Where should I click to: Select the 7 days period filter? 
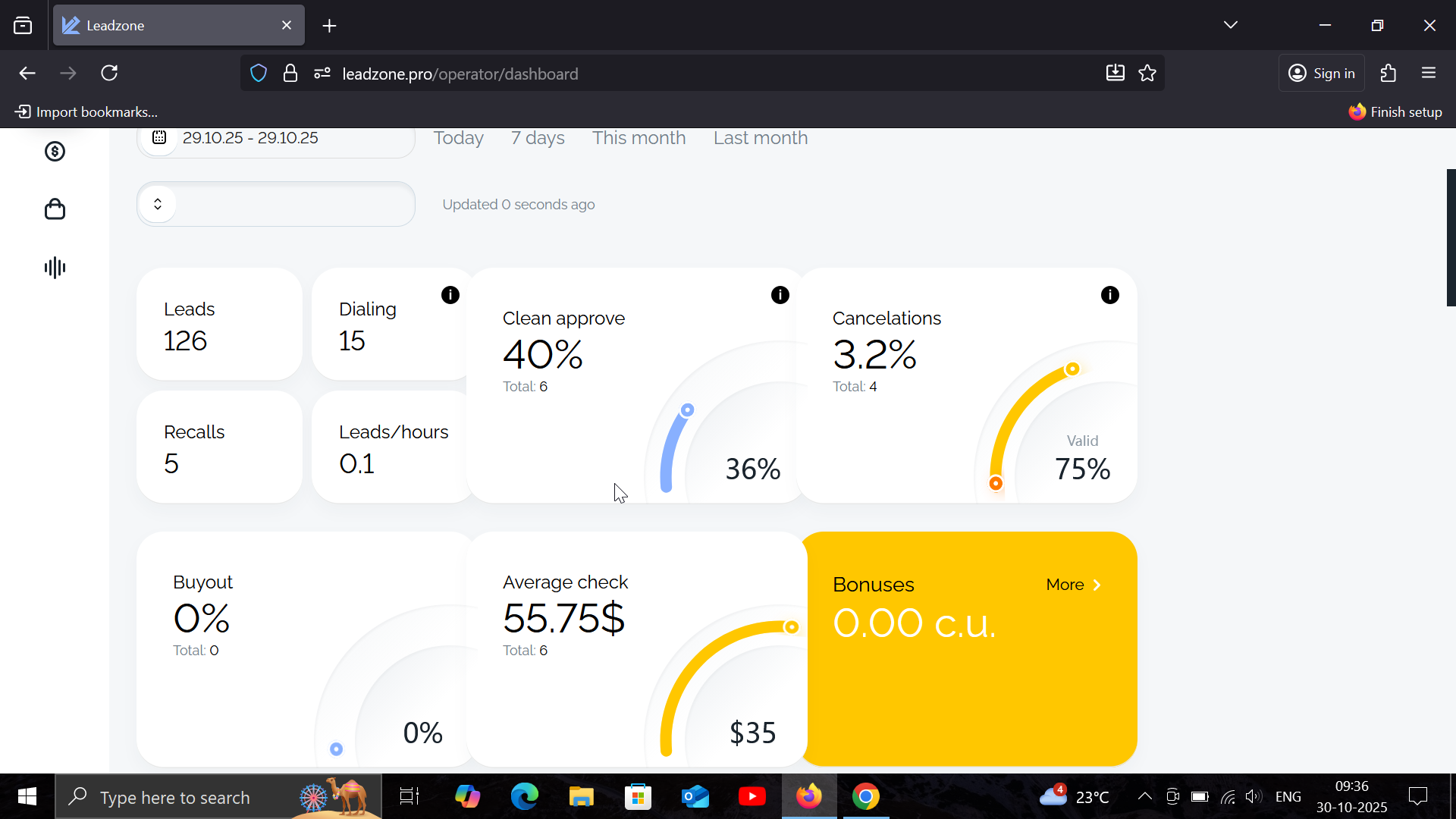coord(538,138)
